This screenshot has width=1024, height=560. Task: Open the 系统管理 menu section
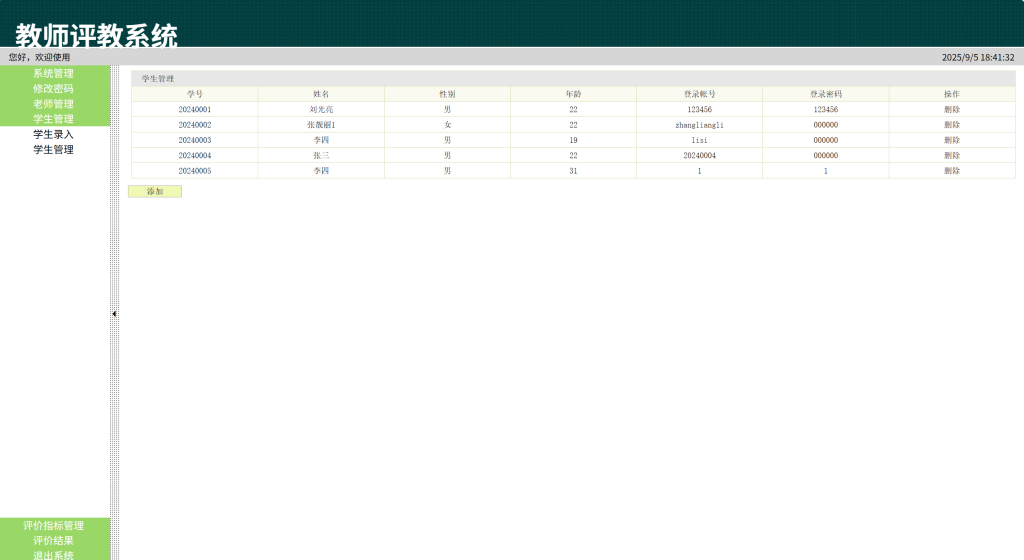[x=54, y=73]
